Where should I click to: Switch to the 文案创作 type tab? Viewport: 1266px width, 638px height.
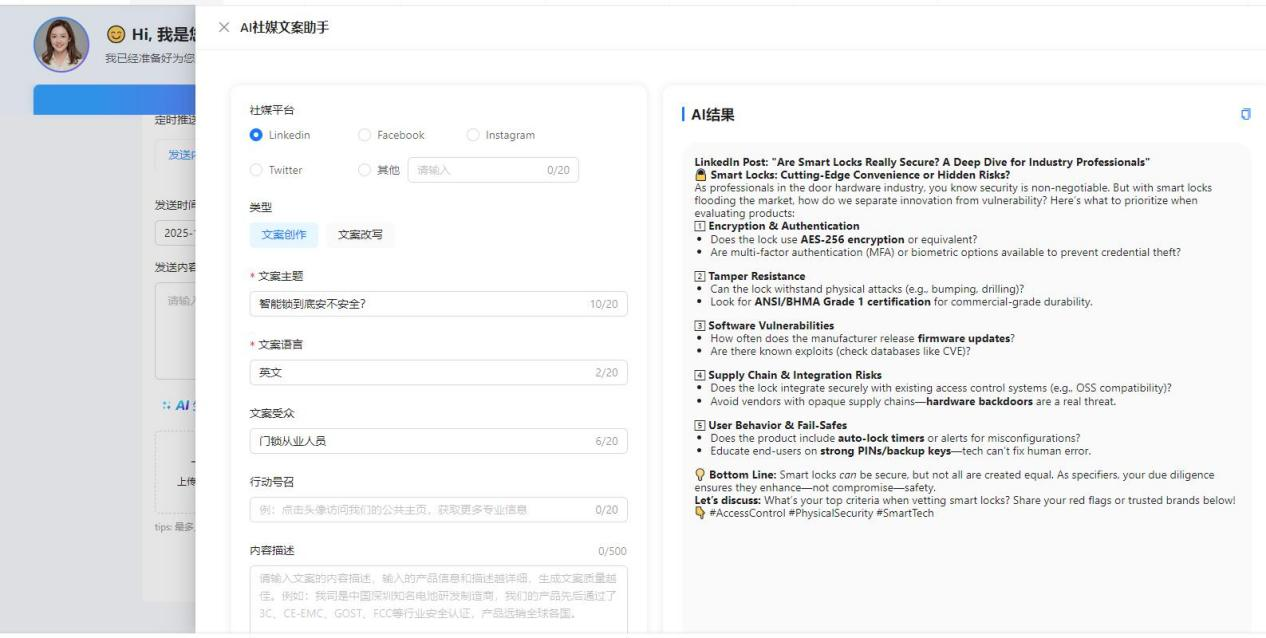pos(283,235)
